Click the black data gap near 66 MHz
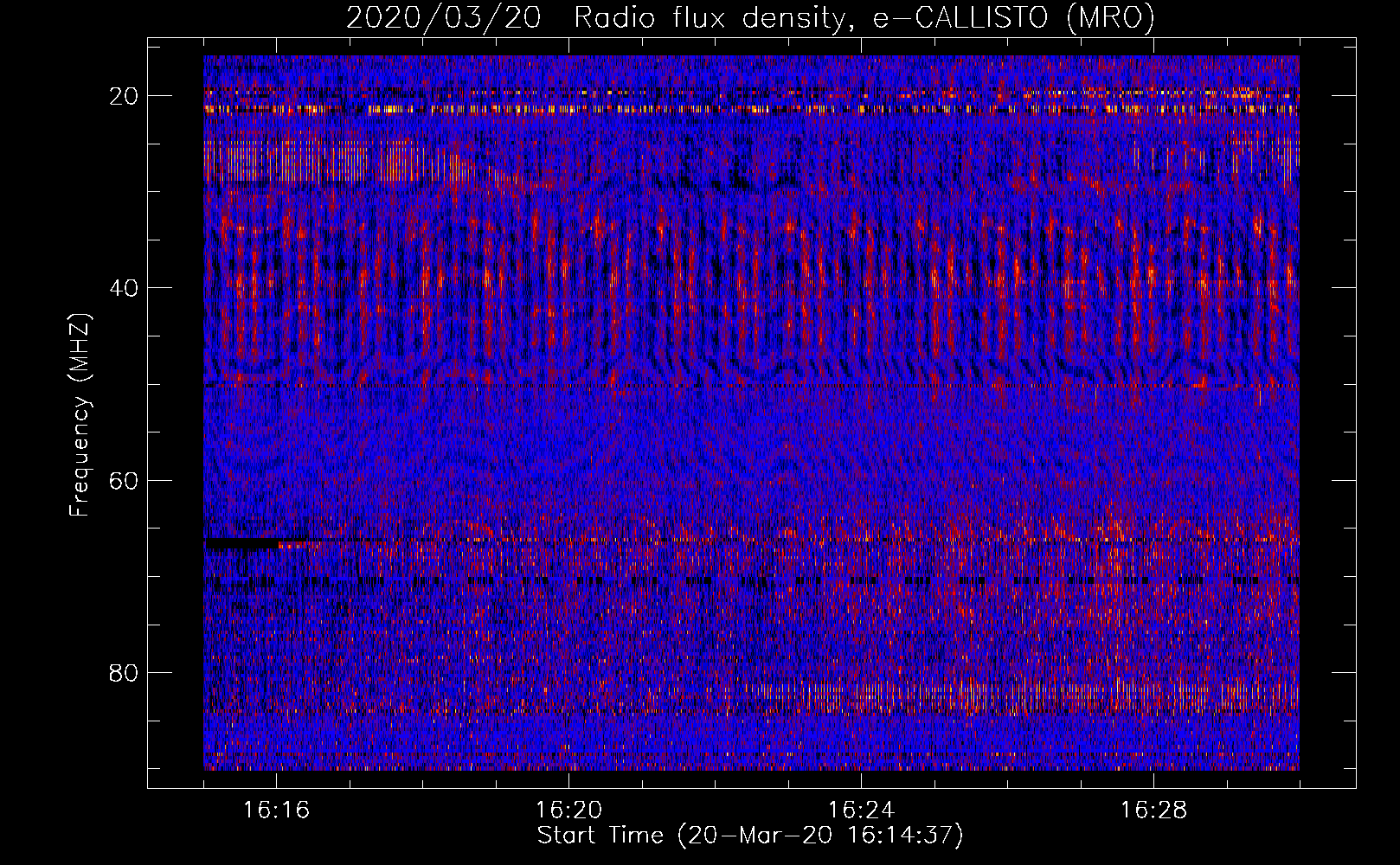This screenshot has height=865, width=1400. pyautogui.click(x=242, y=543)
